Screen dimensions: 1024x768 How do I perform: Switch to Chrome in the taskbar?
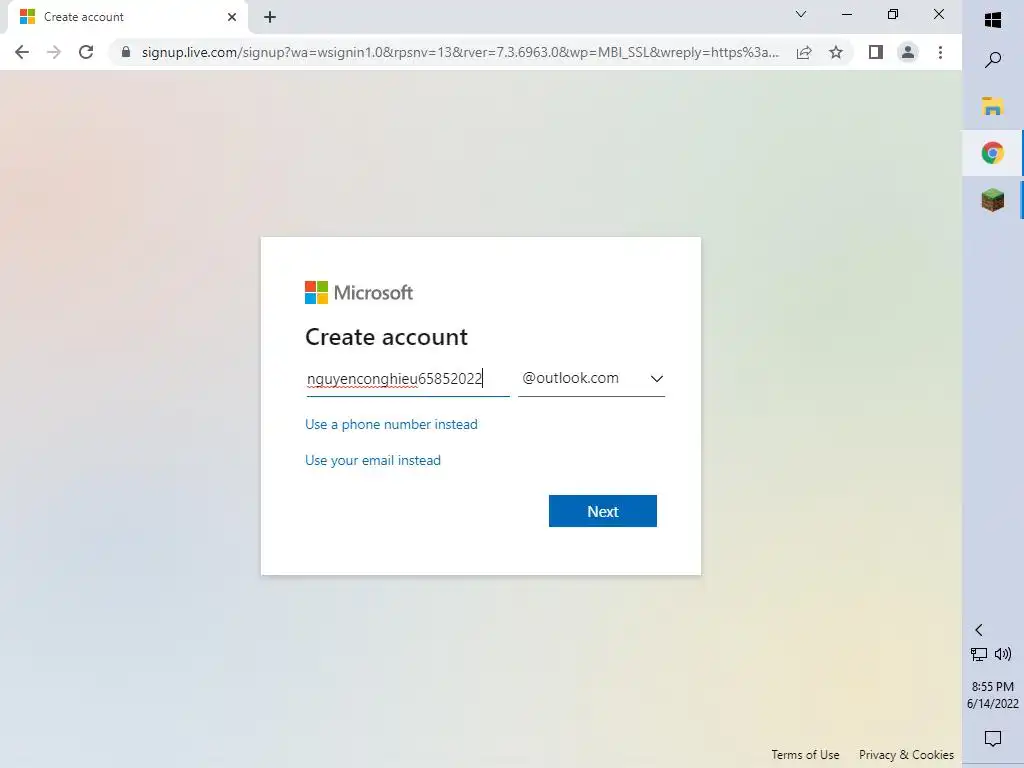pos(993,153)
